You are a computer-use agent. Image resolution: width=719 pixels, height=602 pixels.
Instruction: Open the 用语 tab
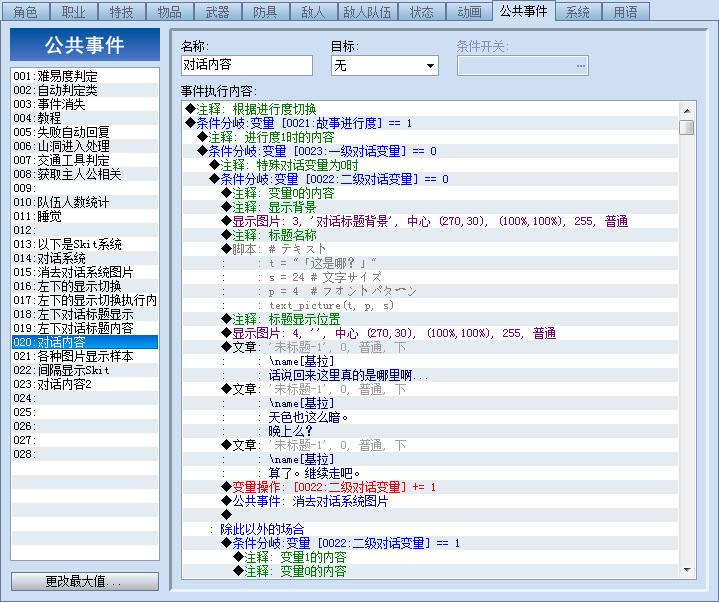625,11
